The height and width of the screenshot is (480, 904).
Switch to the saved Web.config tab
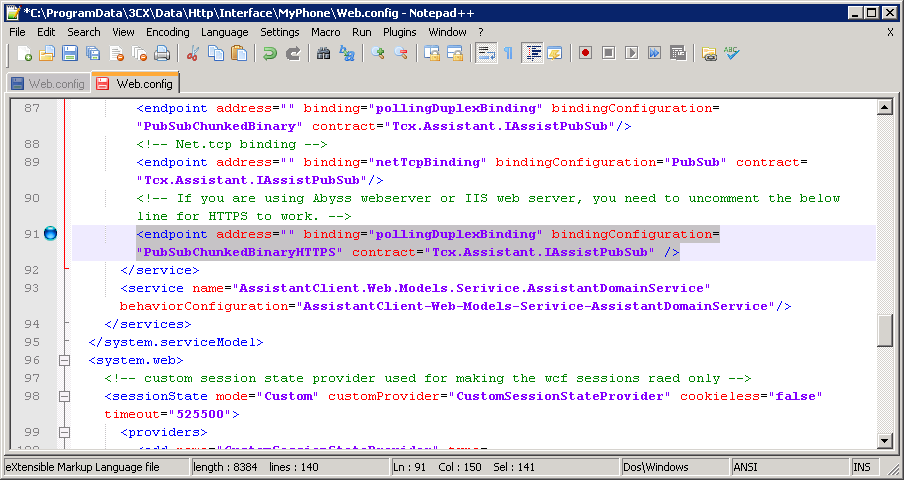pos(50,84)
